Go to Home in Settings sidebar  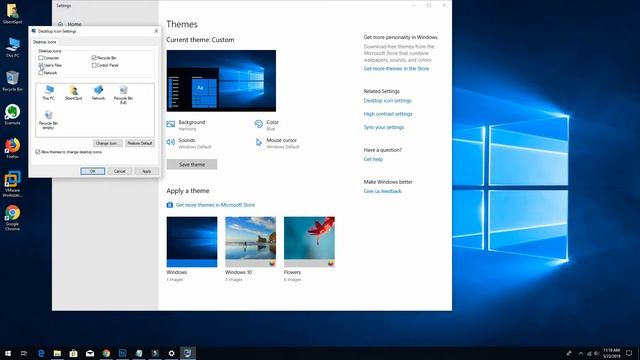pyautogui.click(x=70, y=24)
